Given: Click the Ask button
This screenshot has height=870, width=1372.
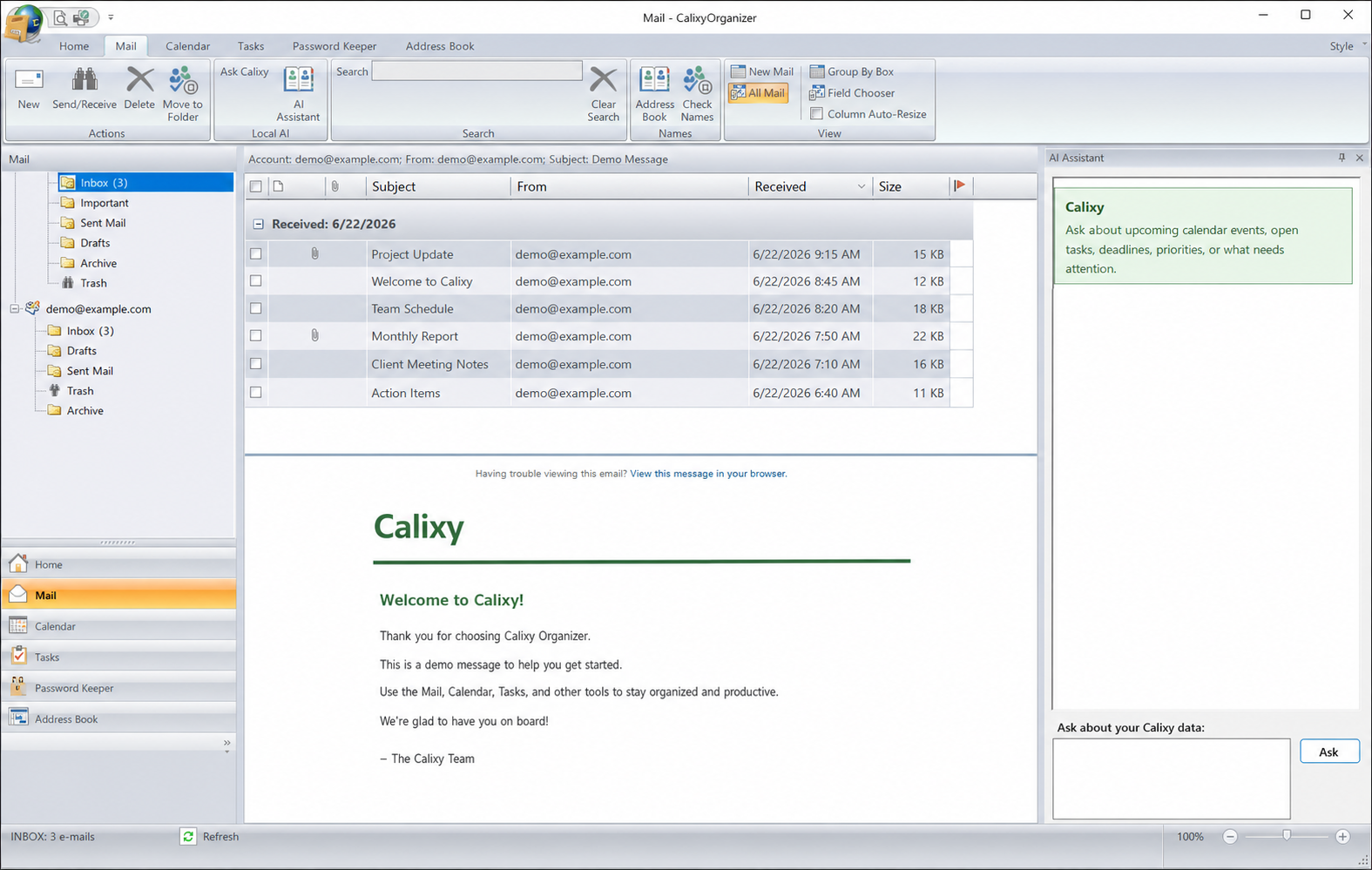Looking at the screenshot, I should pyautogui.click(x=1329, y=752).
